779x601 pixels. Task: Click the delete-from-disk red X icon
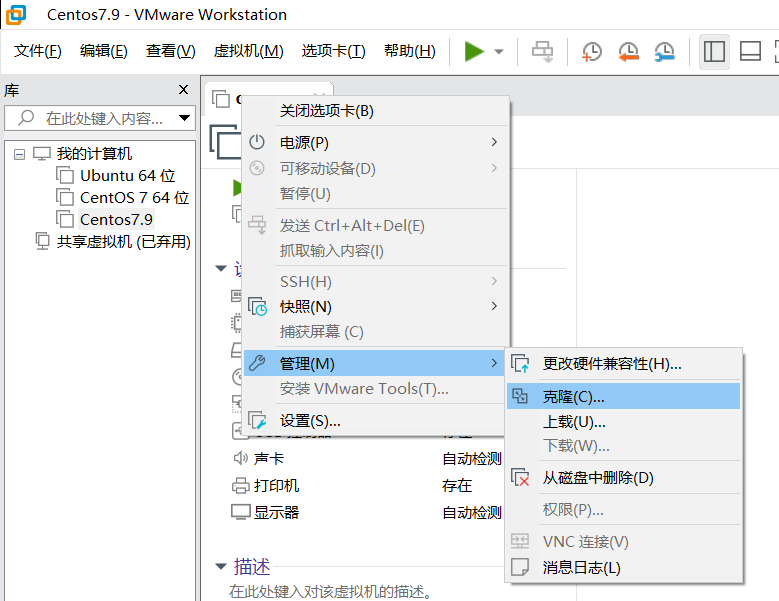coord(520,478)
